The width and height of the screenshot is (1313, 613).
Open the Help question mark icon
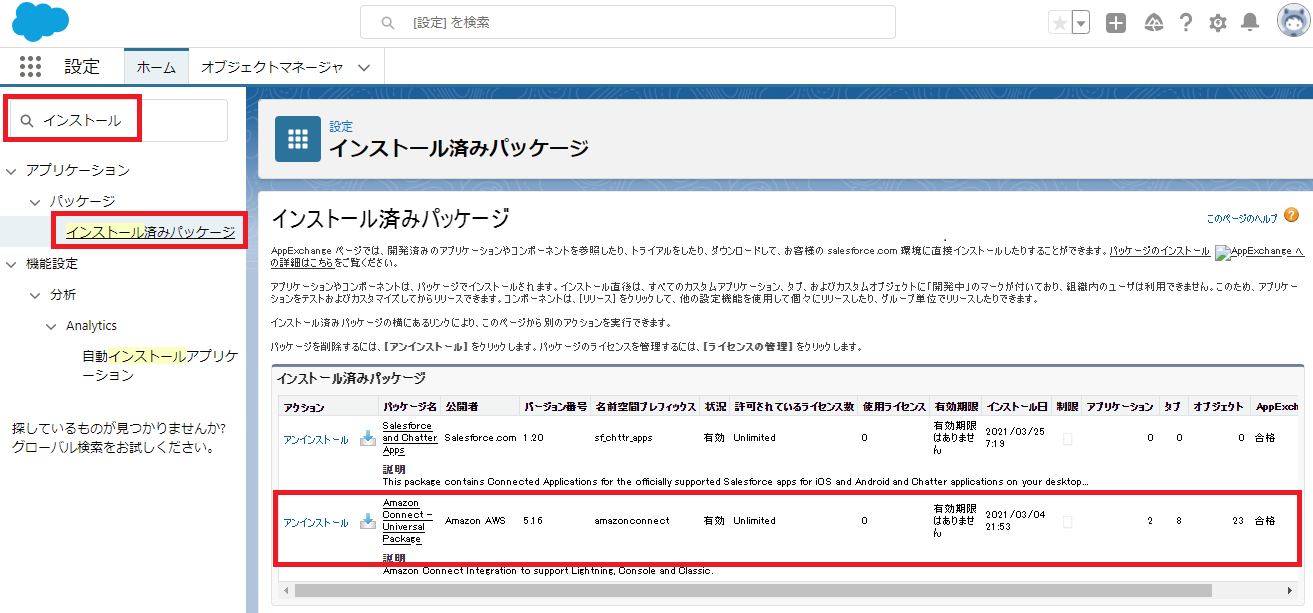click(1186, 23)
